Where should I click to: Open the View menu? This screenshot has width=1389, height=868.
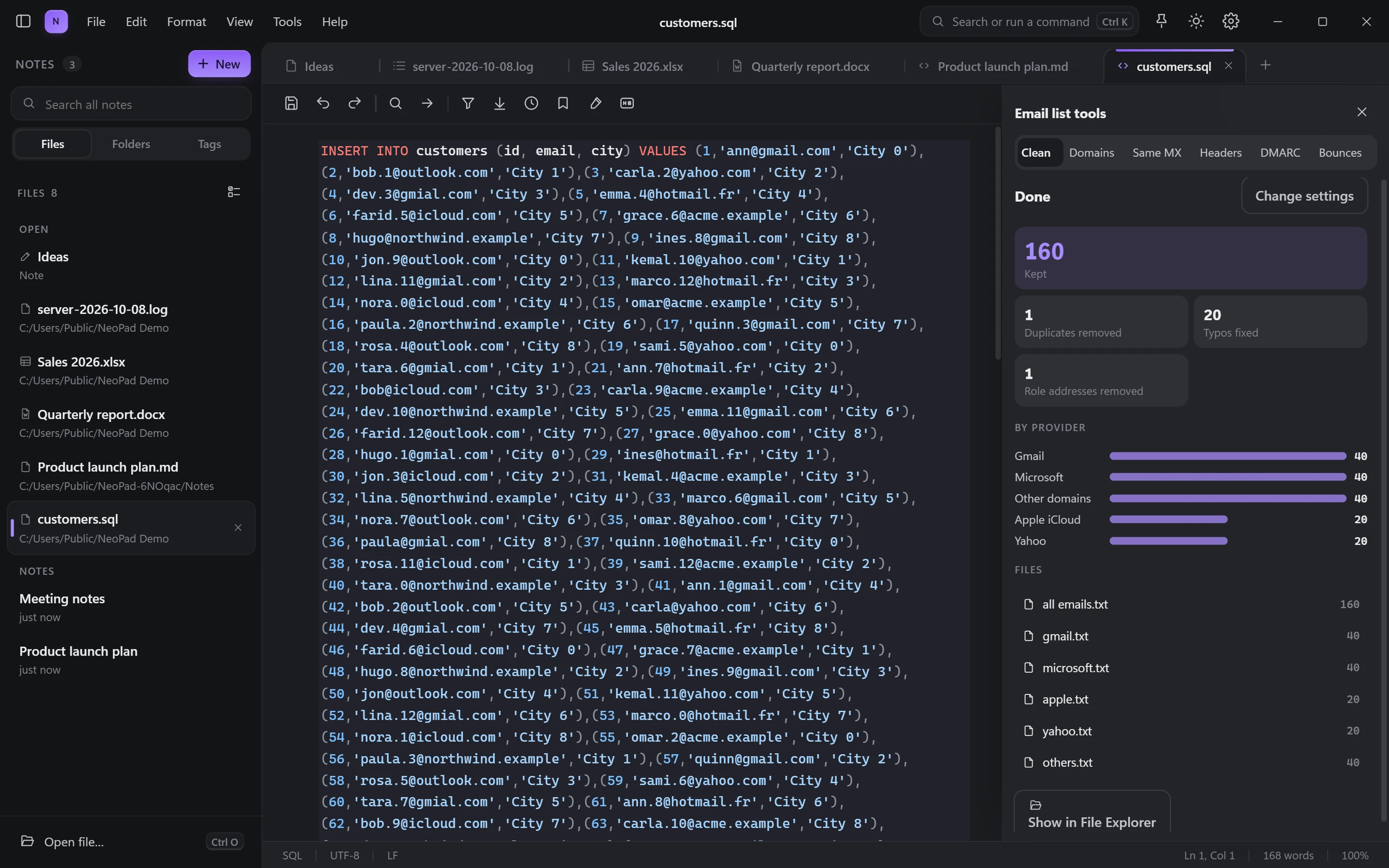239,22
